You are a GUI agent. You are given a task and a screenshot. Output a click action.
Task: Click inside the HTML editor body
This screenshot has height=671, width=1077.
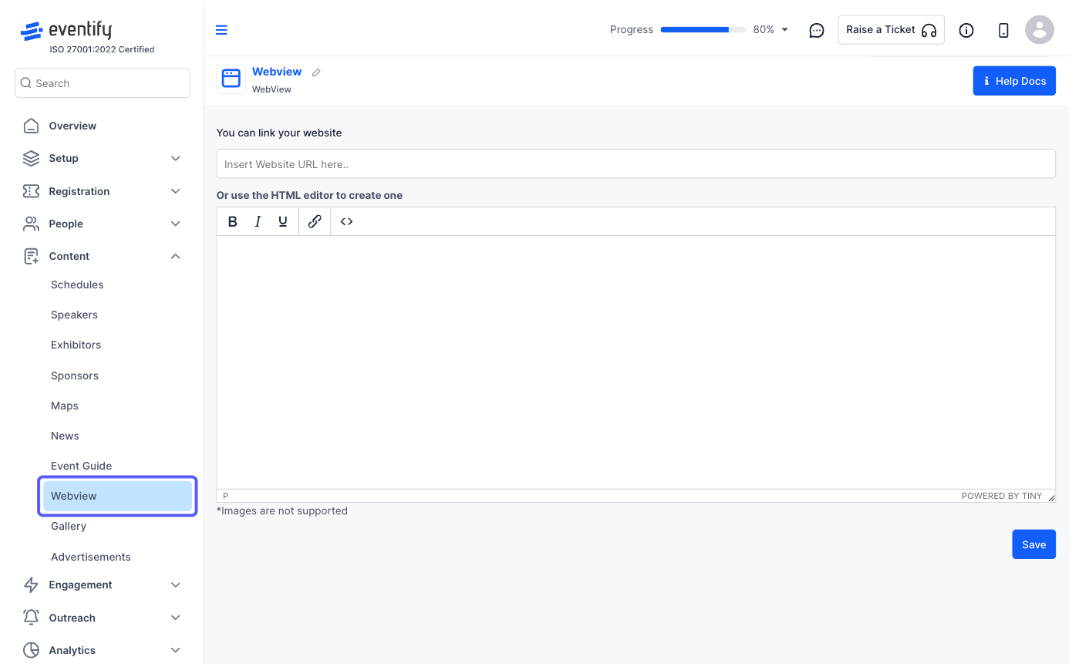pos(635,363)
